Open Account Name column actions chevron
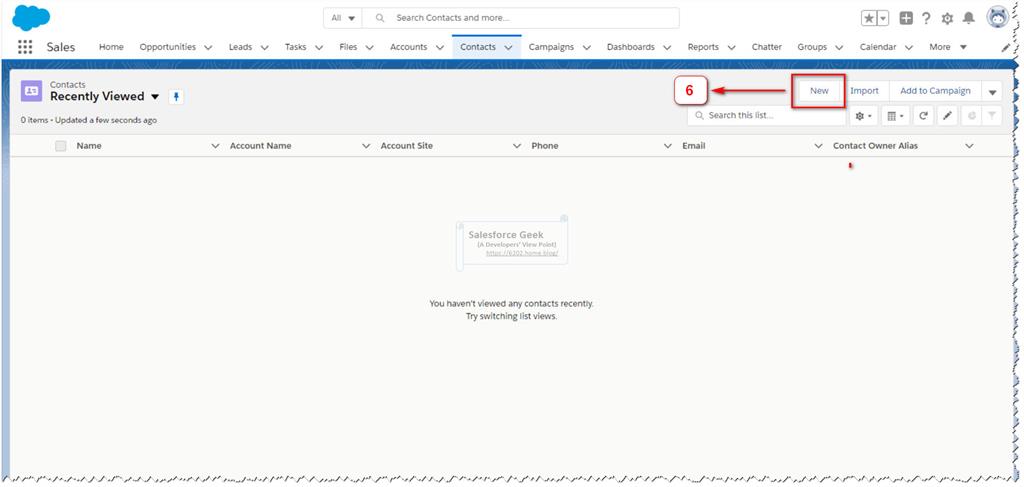1024x487 pixels. pos(366,146)
